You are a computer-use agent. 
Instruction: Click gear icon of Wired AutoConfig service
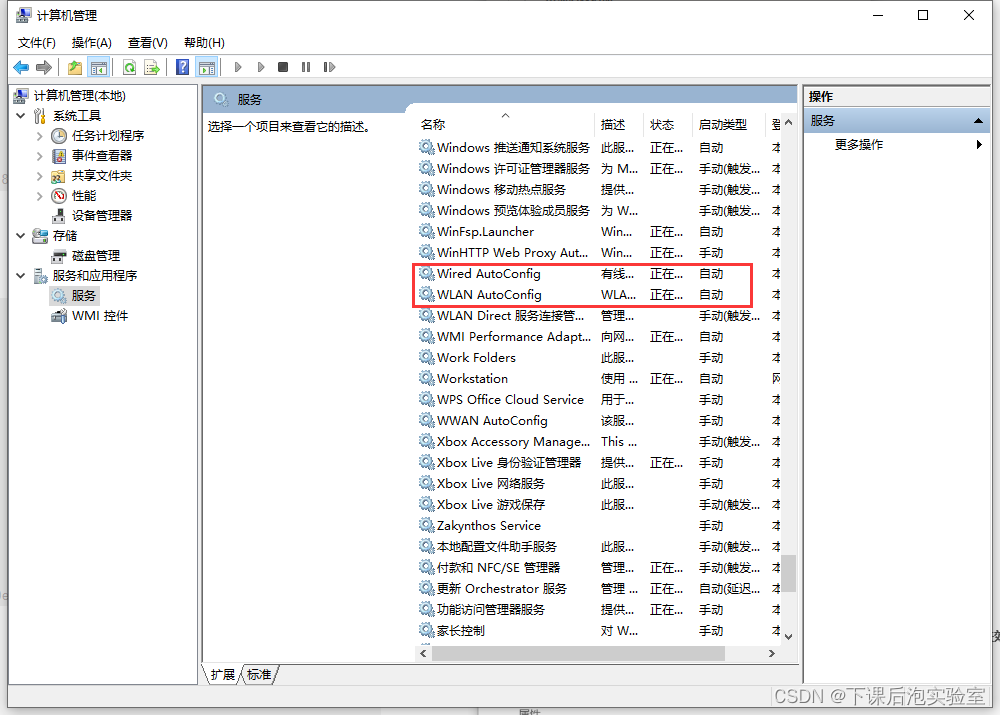(x=426, y=274)
